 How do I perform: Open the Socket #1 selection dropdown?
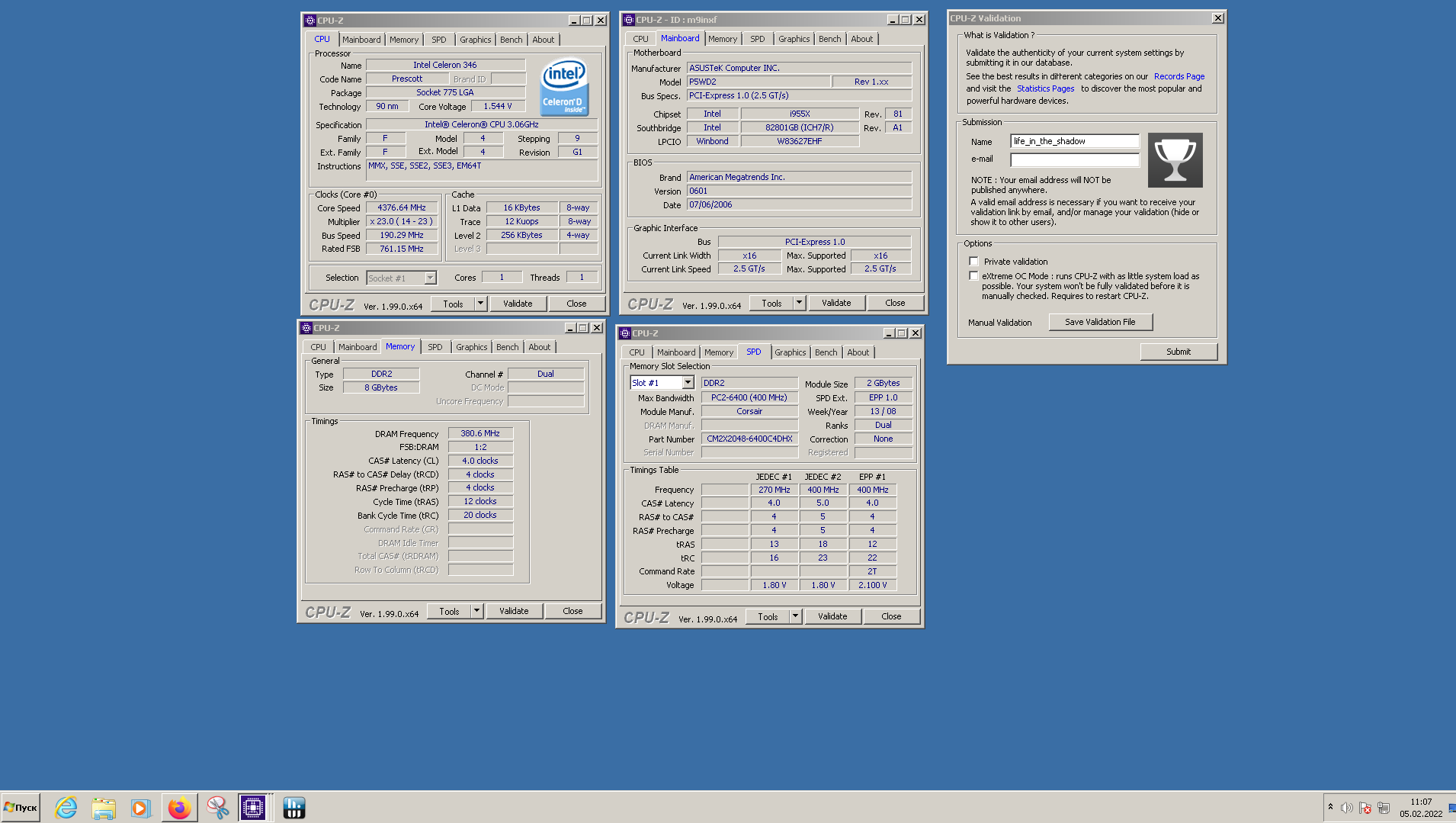click(430, 278)
